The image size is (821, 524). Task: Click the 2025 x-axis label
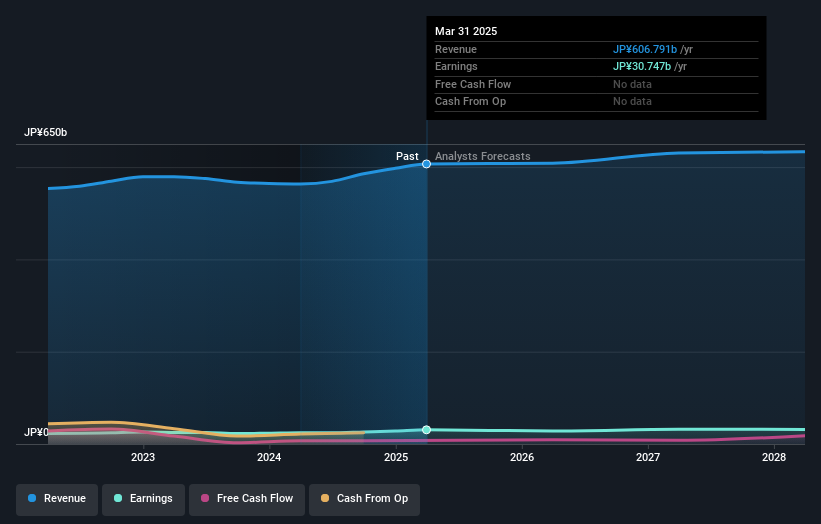coord(396,457)
